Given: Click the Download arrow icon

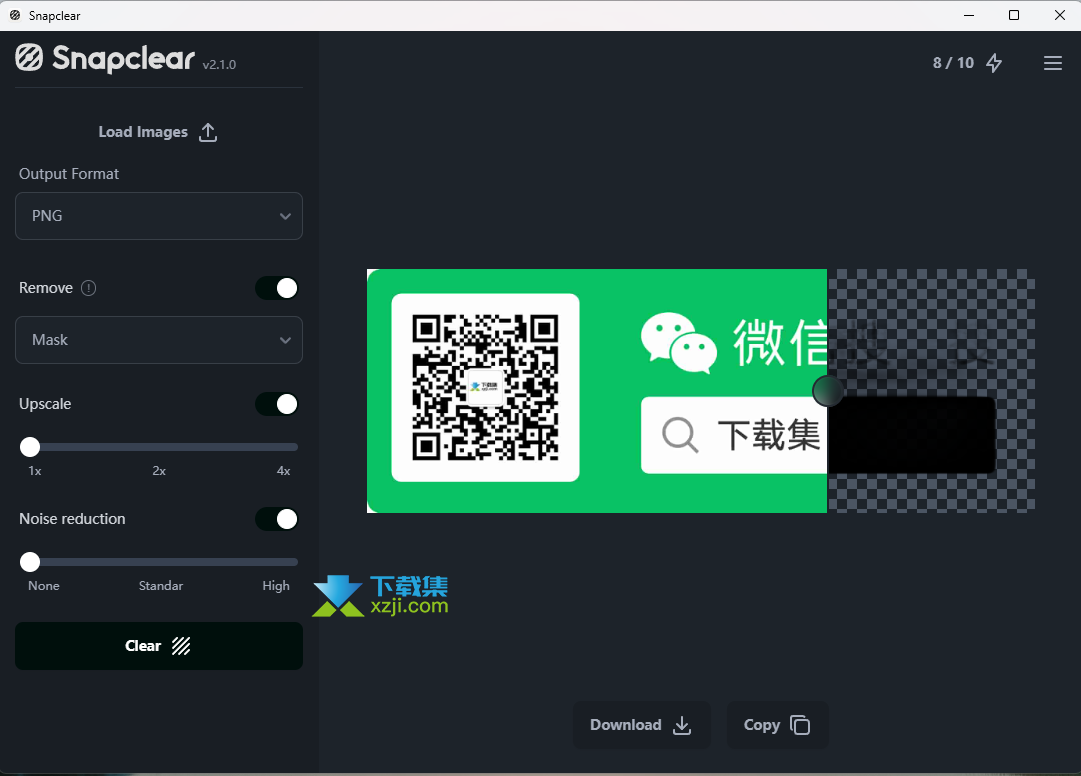Looking at the screenshot, I should pos(682,725).
